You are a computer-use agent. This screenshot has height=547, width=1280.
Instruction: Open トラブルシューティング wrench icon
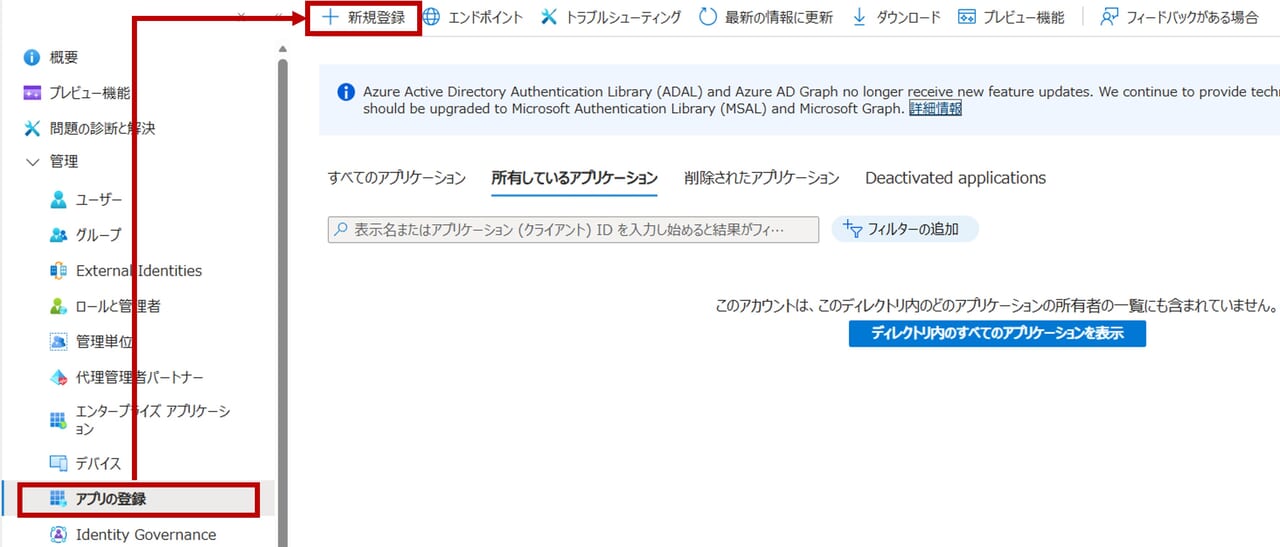[549, 17]
